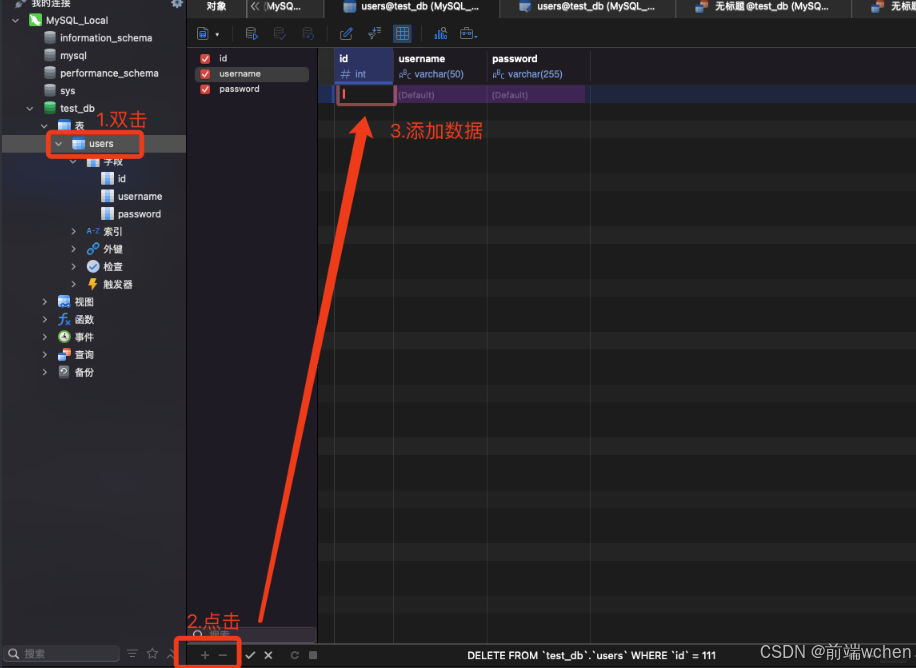Select the information_schema database

(x=106, y=38)
